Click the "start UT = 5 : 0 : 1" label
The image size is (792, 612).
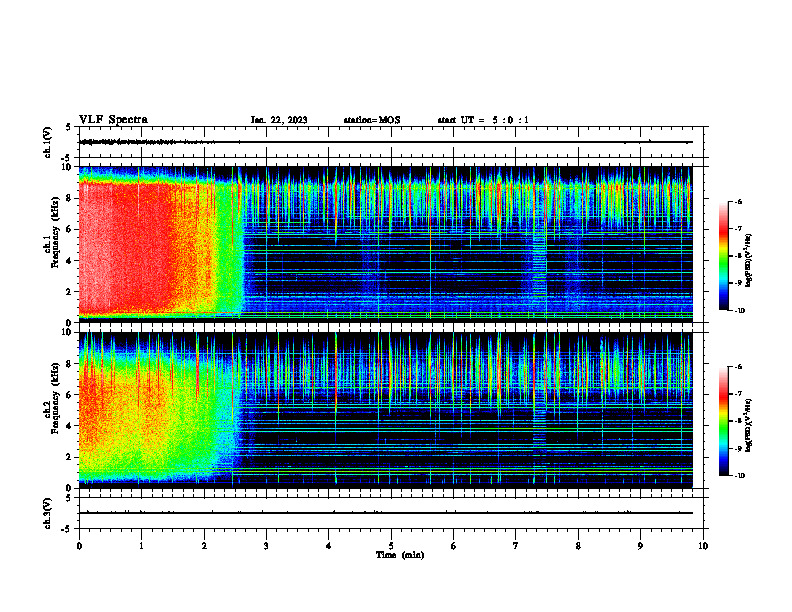[x=483, y=120]
